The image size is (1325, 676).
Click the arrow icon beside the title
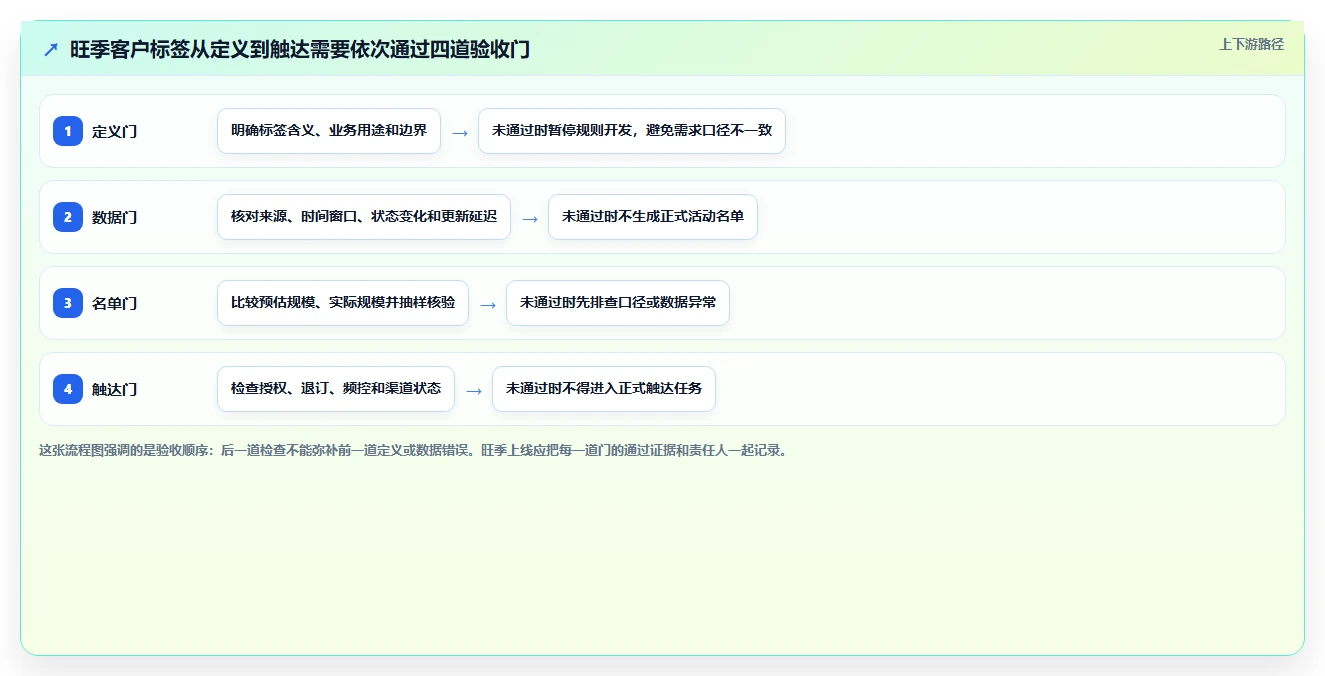point(51,50)
